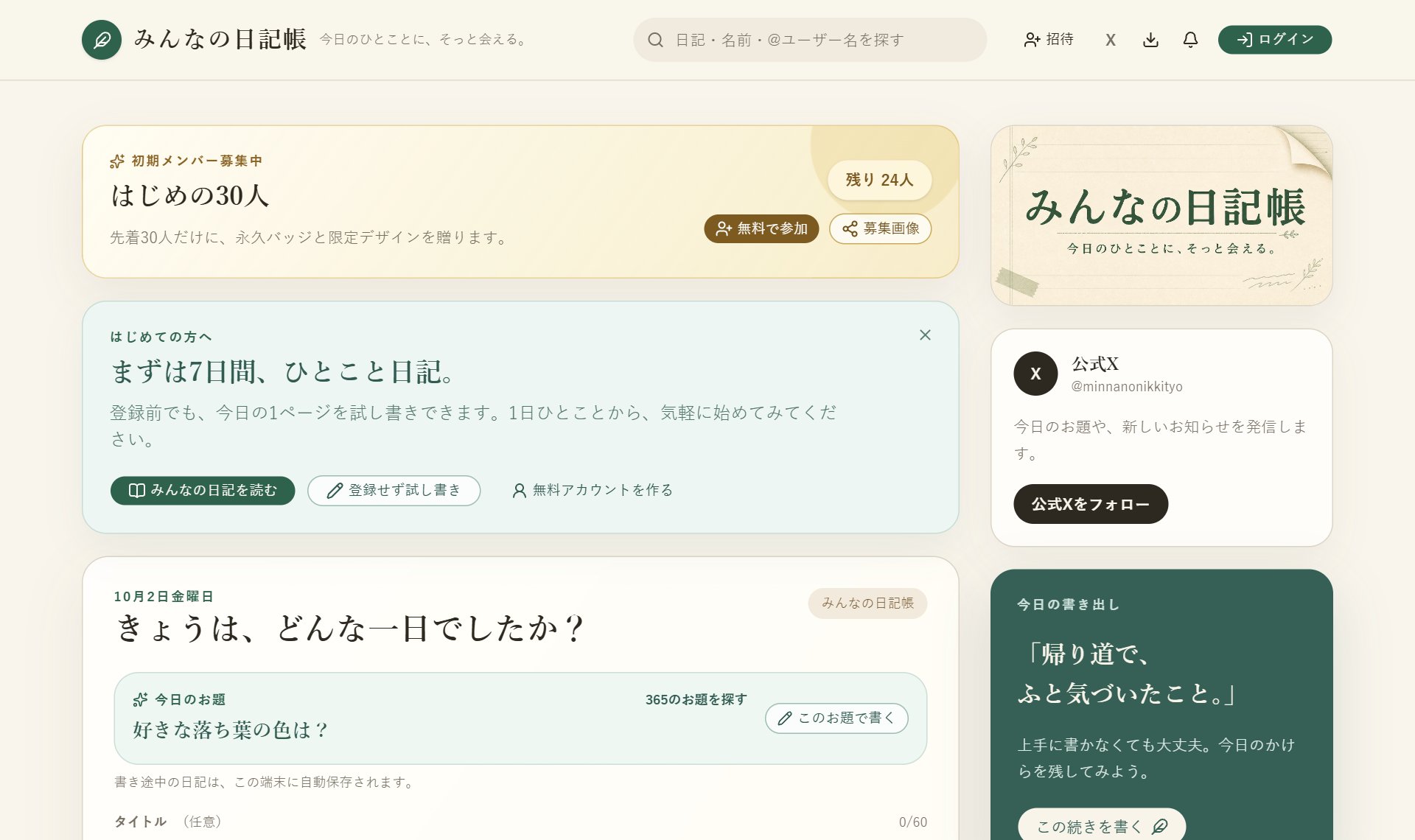This screenshot has width=1415, height=840.
Task: Open the X link in the header
Action: click(1110, 40)
